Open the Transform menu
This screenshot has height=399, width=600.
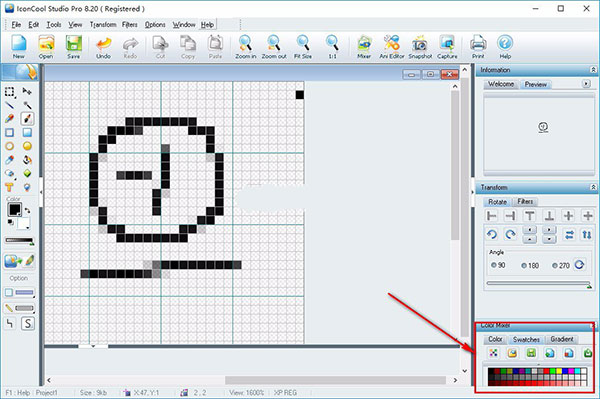[103, 24]
